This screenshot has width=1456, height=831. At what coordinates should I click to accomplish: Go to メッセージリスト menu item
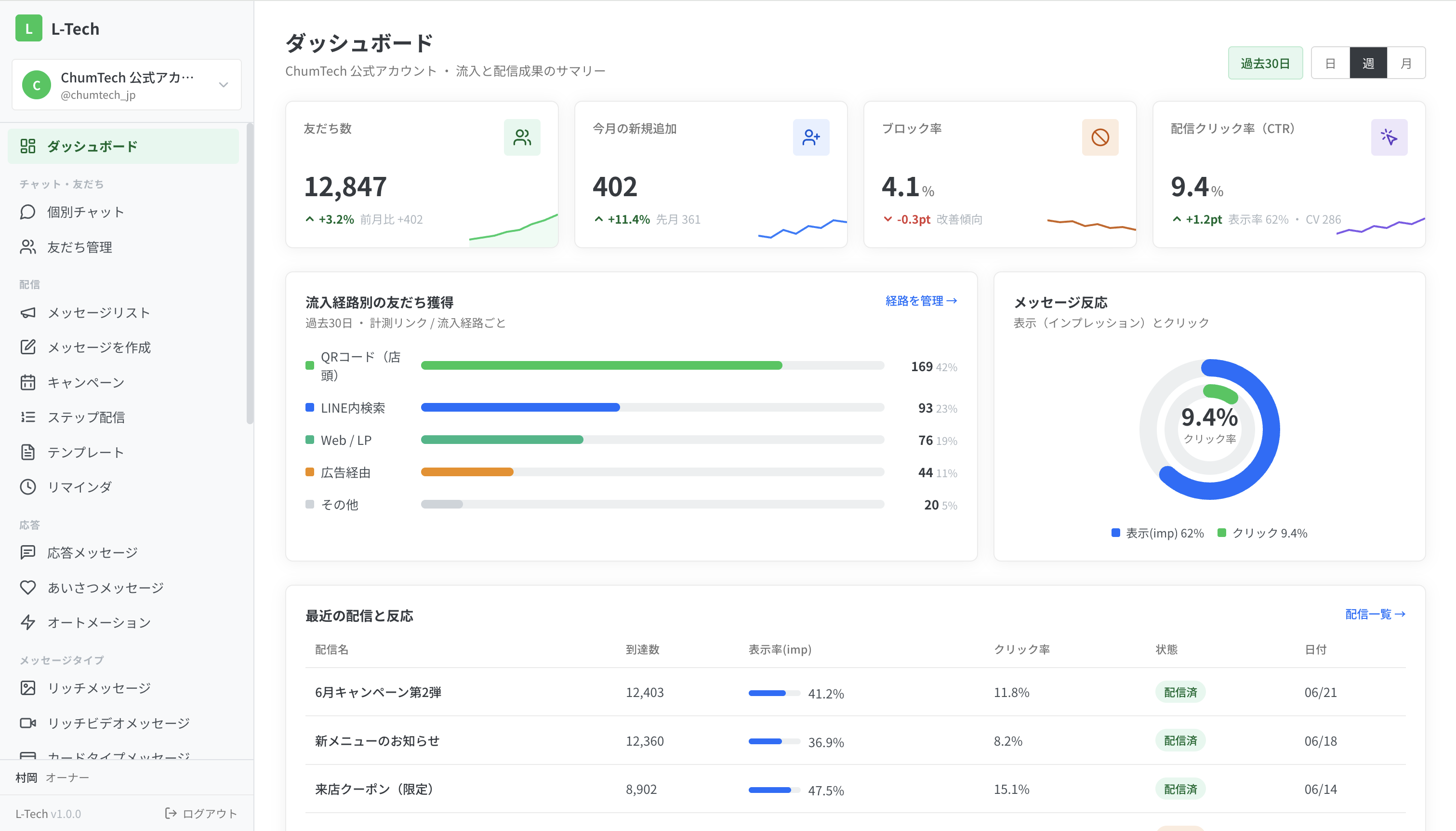coord(123,312)
